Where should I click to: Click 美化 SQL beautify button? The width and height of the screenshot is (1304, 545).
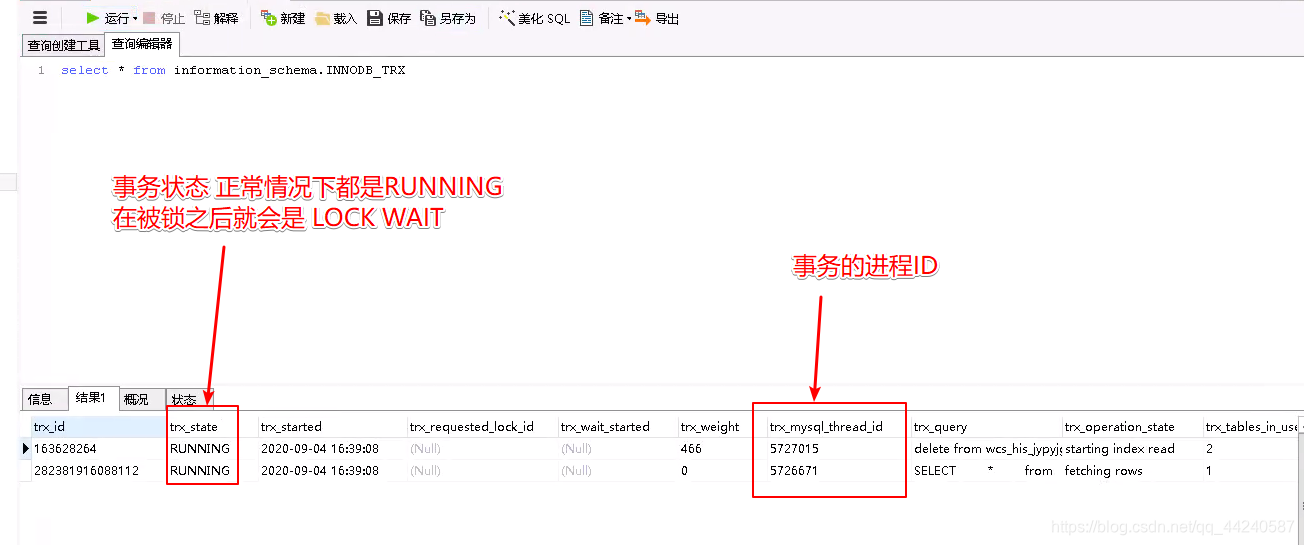tap(534, 18)
